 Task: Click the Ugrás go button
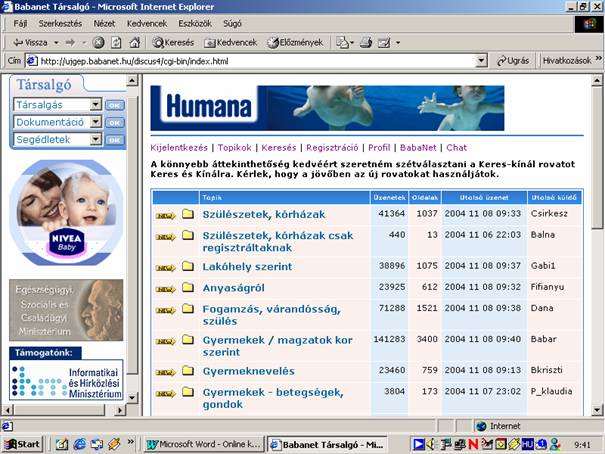pyautogui.click(x=511, y=61)
